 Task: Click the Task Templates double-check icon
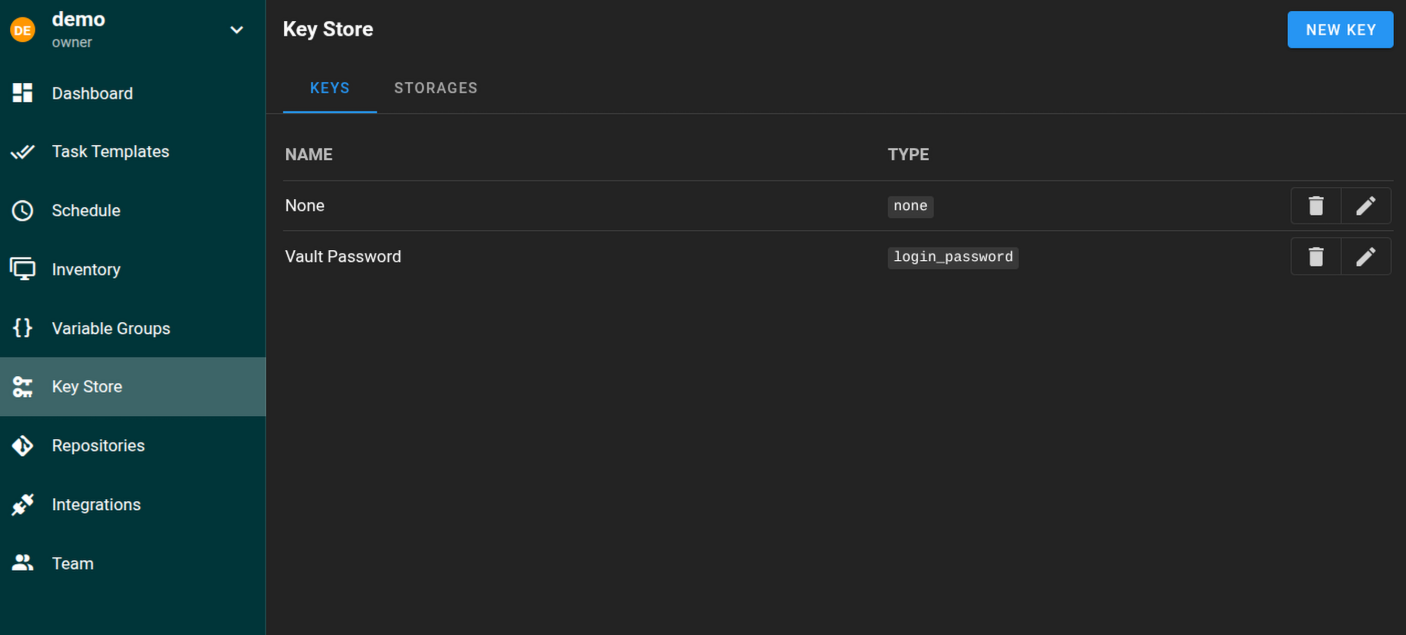tap(22, 152)
